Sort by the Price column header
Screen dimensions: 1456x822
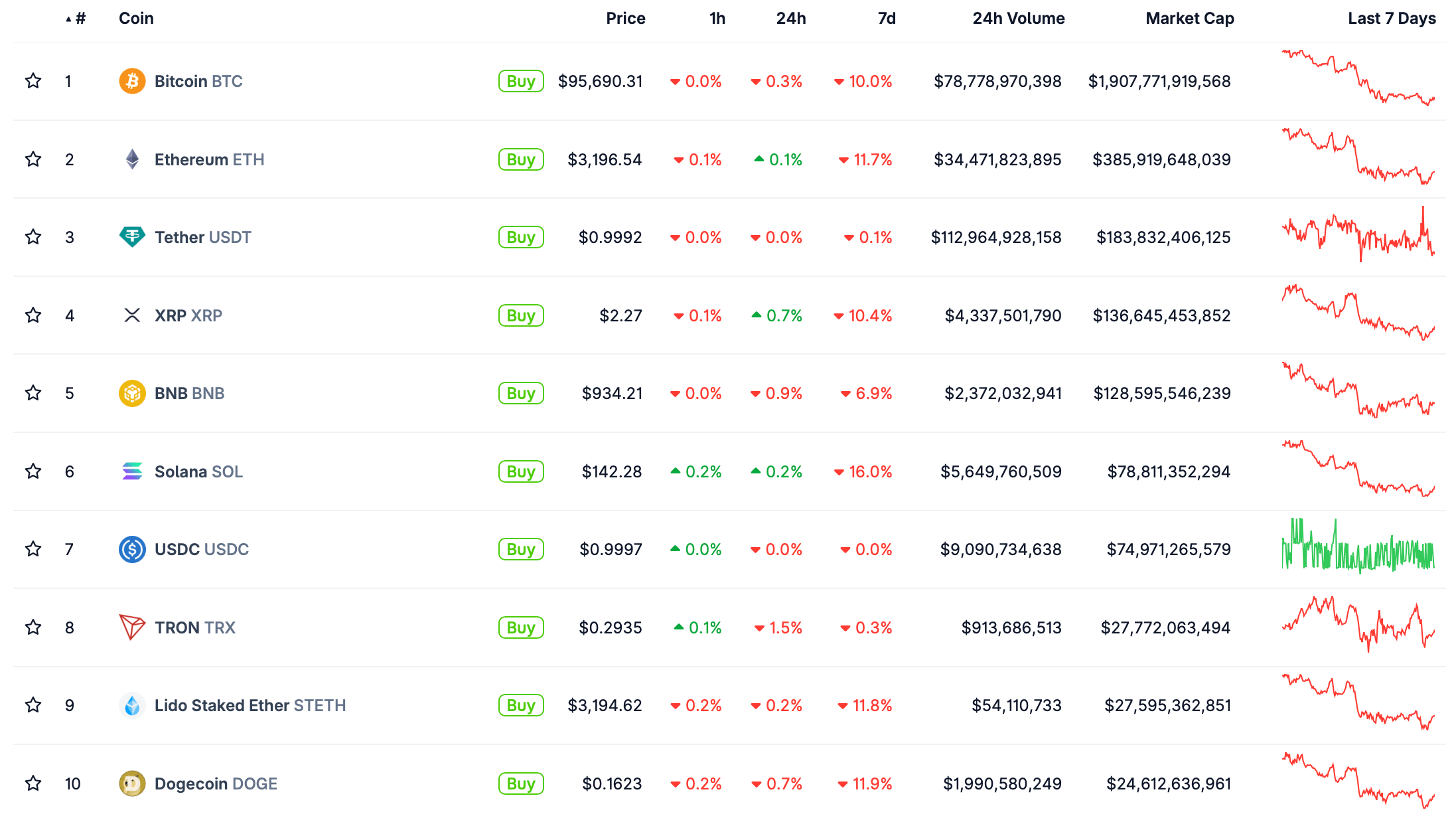coord(625,19)
